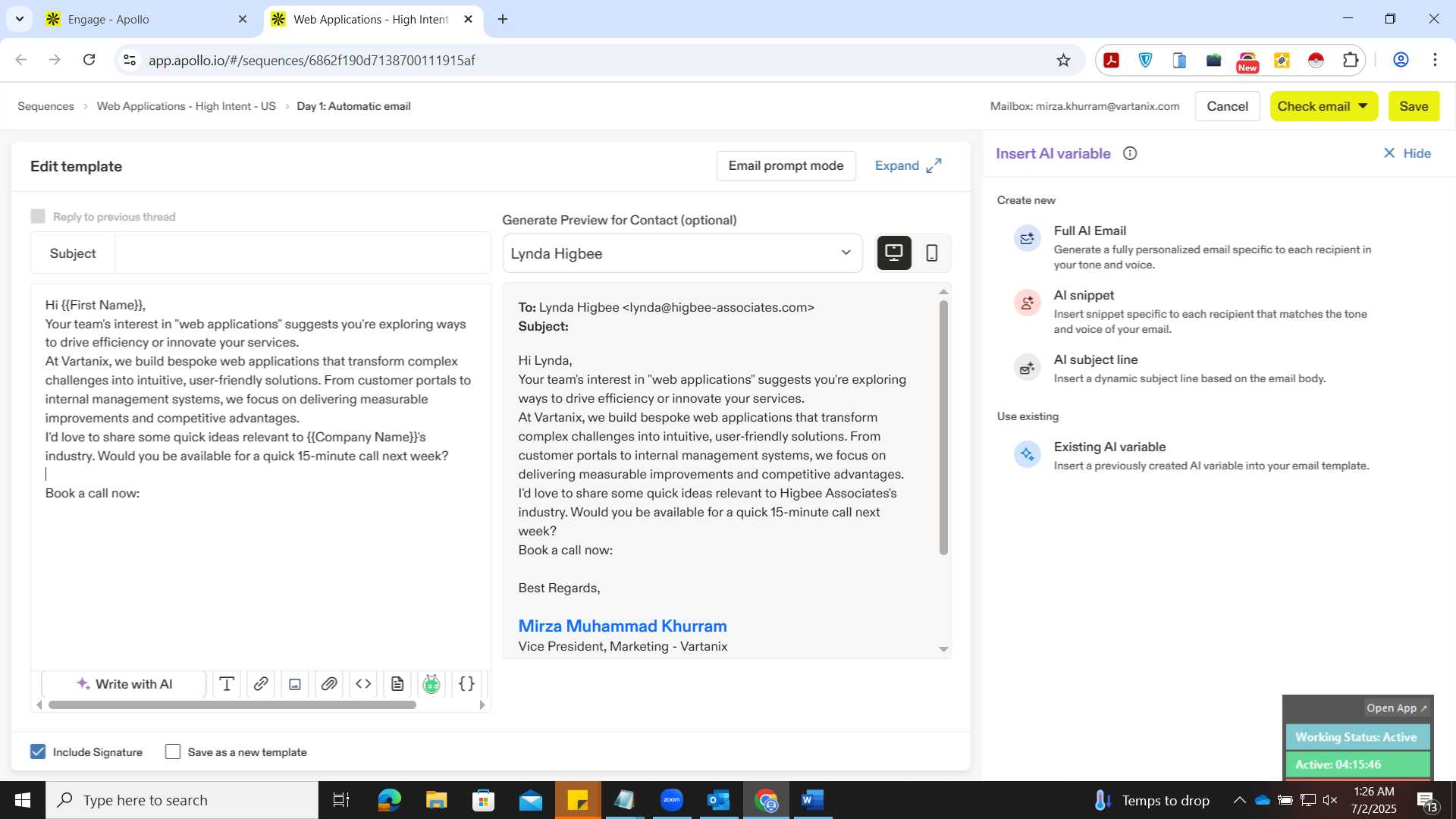Click the 'Book a call now:' line in editor
Screen dimensions: 1456x819
coord(93,493)
